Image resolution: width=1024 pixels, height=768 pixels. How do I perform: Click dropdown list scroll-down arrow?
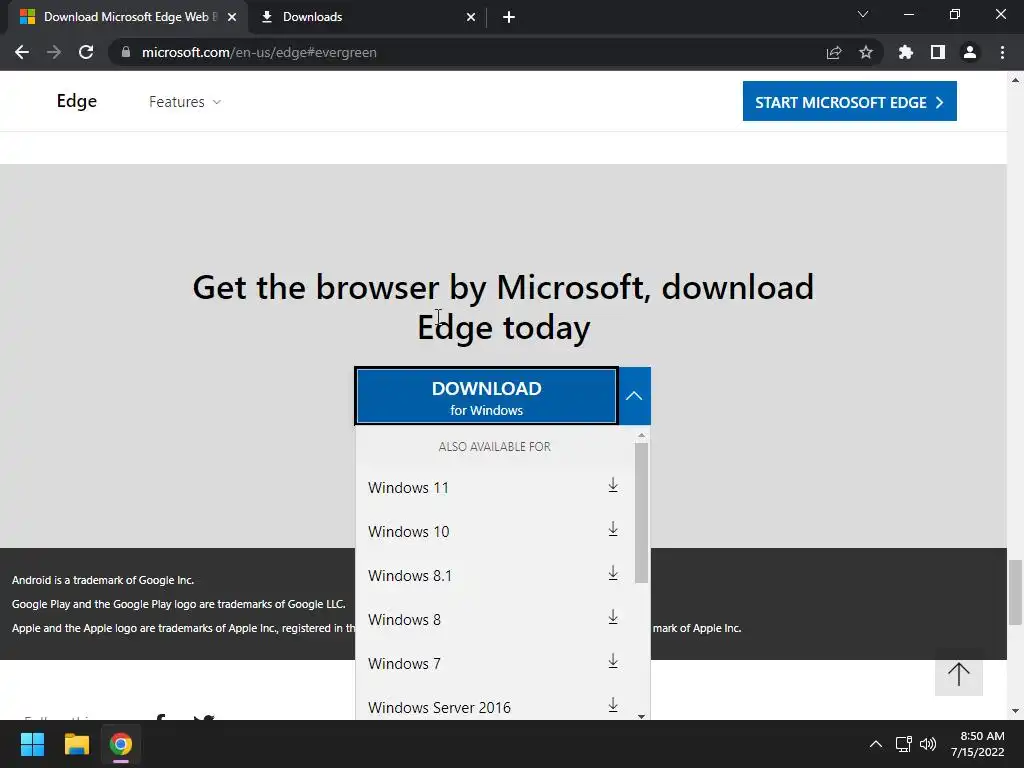click(641, 716)
